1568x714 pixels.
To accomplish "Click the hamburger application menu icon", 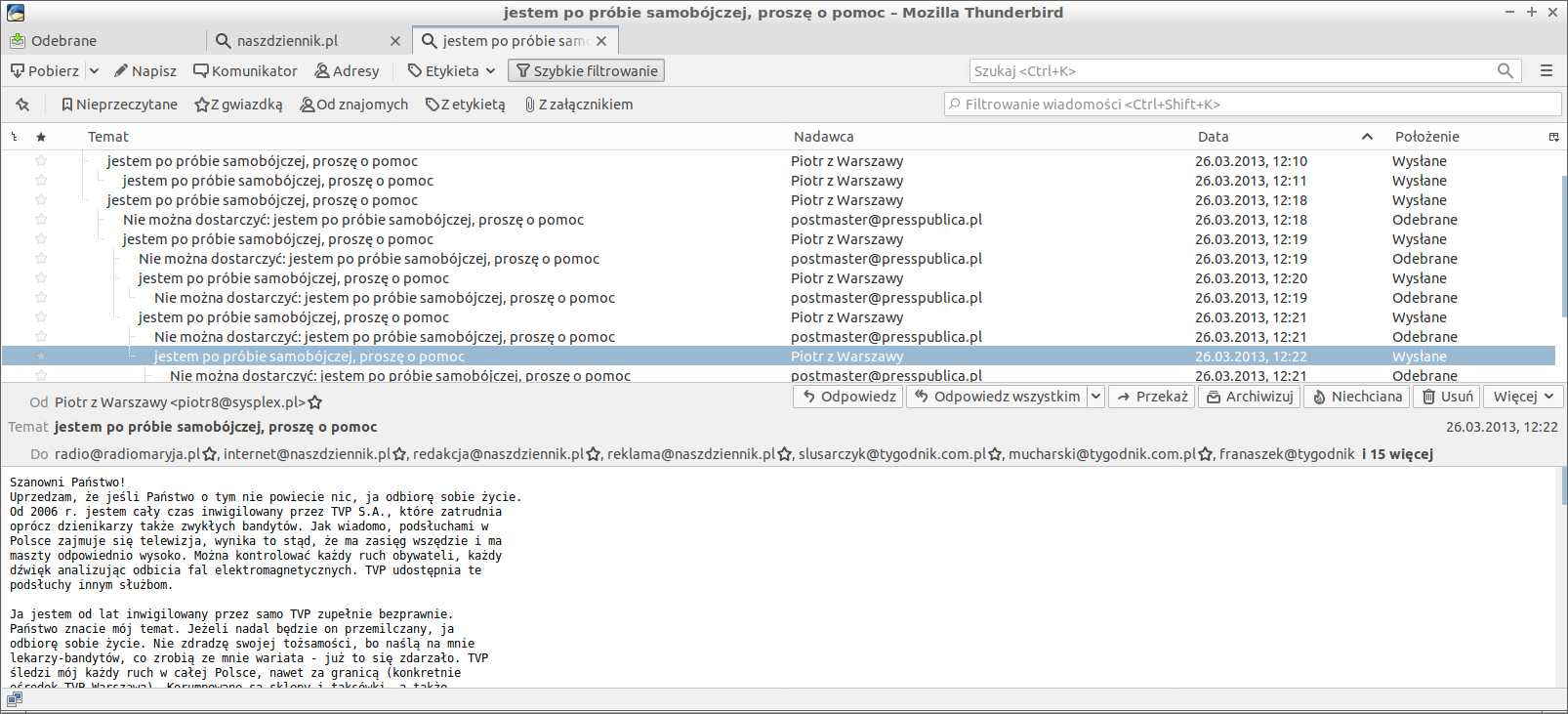I will point(1546,71).
